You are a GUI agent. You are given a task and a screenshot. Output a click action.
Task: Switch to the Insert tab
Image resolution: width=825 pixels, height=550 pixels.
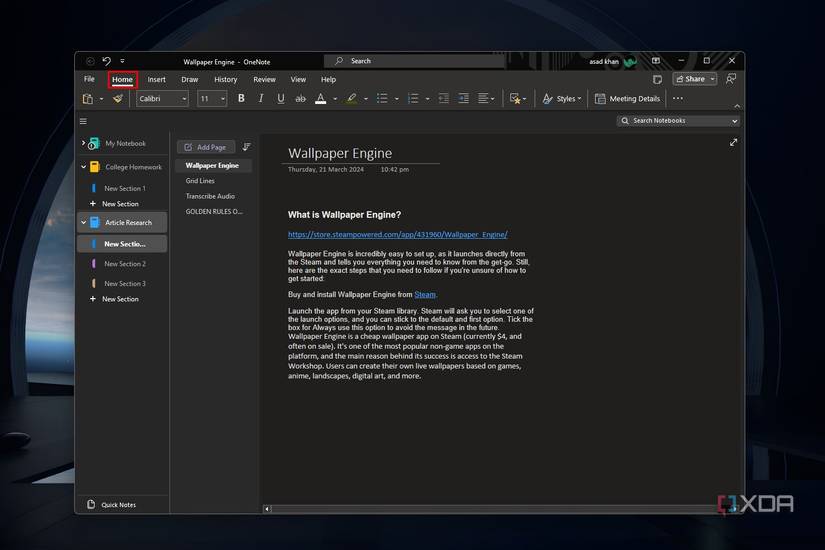click(156, 79)
